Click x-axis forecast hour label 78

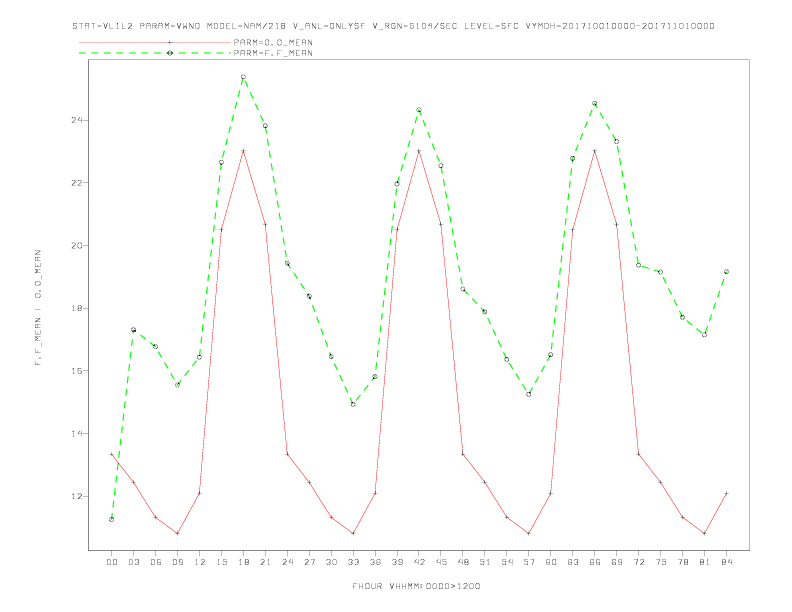point(682,562)
